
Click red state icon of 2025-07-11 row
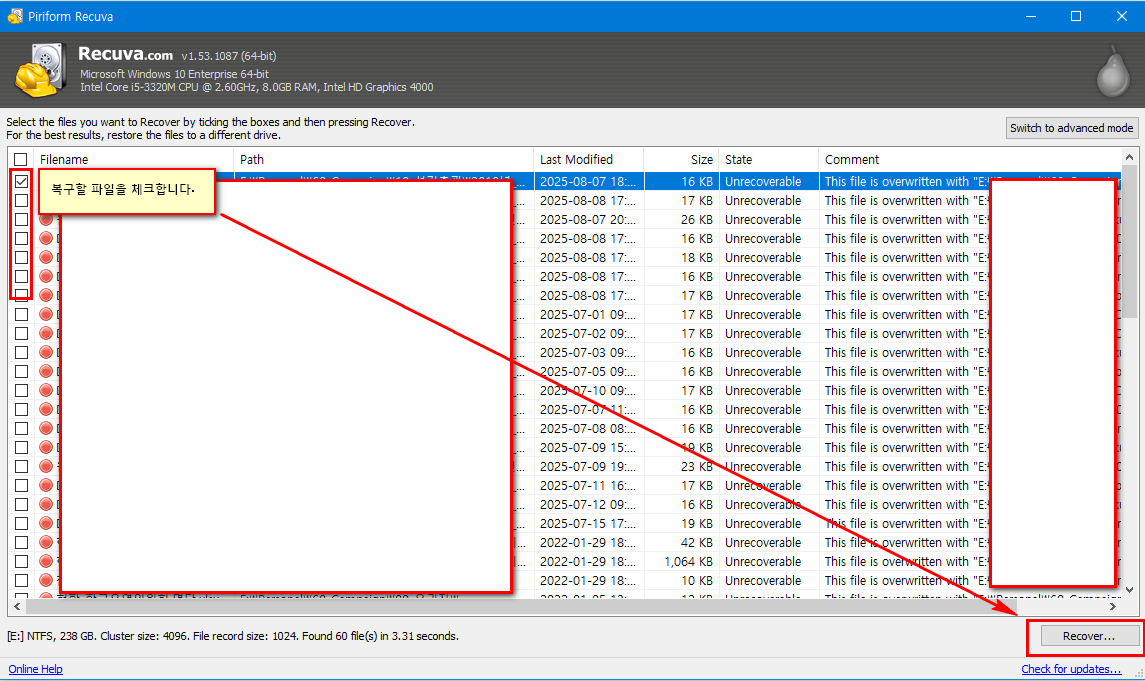47,485
